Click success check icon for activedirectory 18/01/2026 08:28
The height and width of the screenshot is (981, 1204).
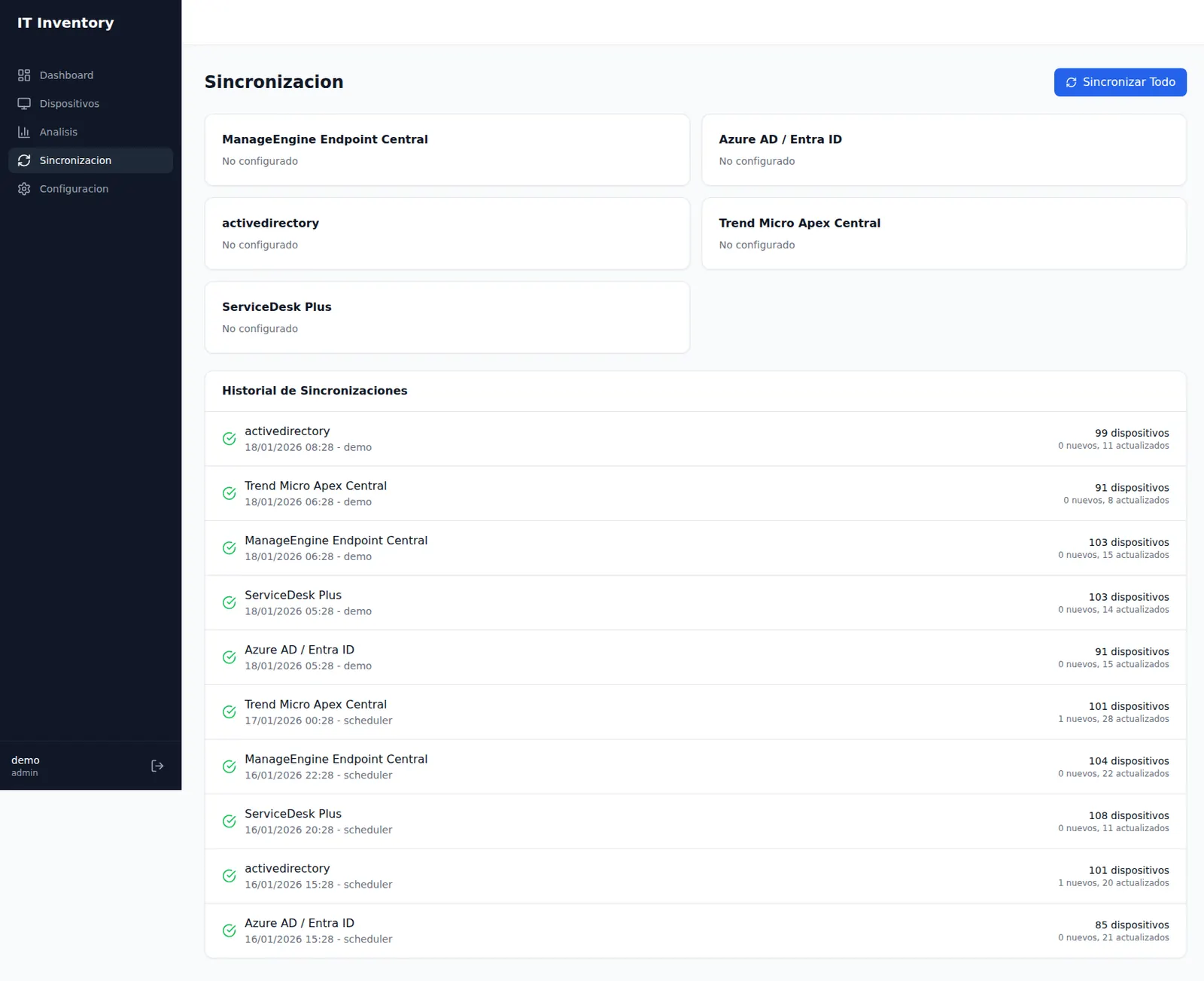pyautogui.click(x=230, y=439)
